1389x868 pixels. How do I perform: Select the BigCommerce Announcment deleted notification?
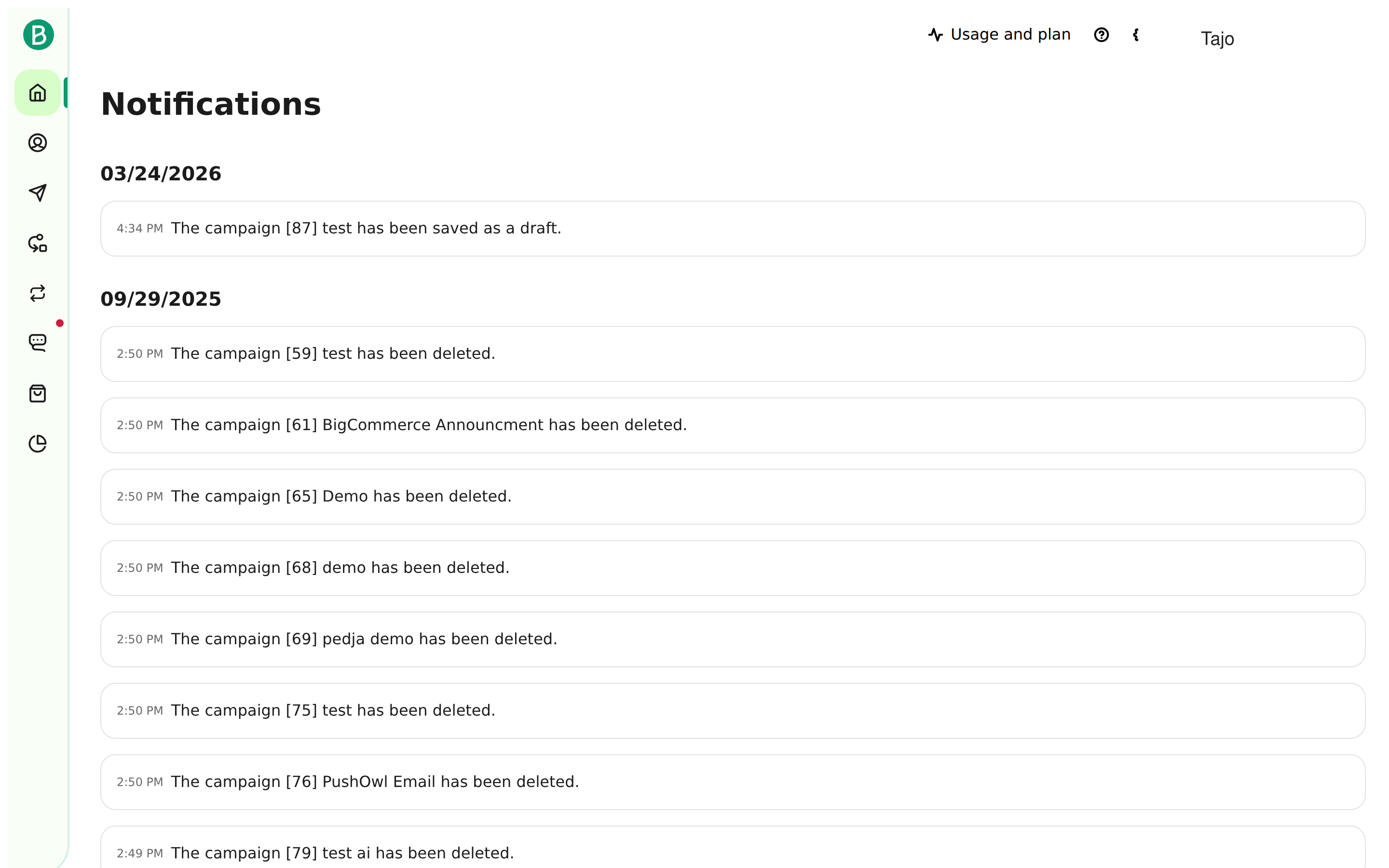pyautogui.click(x=733, y=425)
